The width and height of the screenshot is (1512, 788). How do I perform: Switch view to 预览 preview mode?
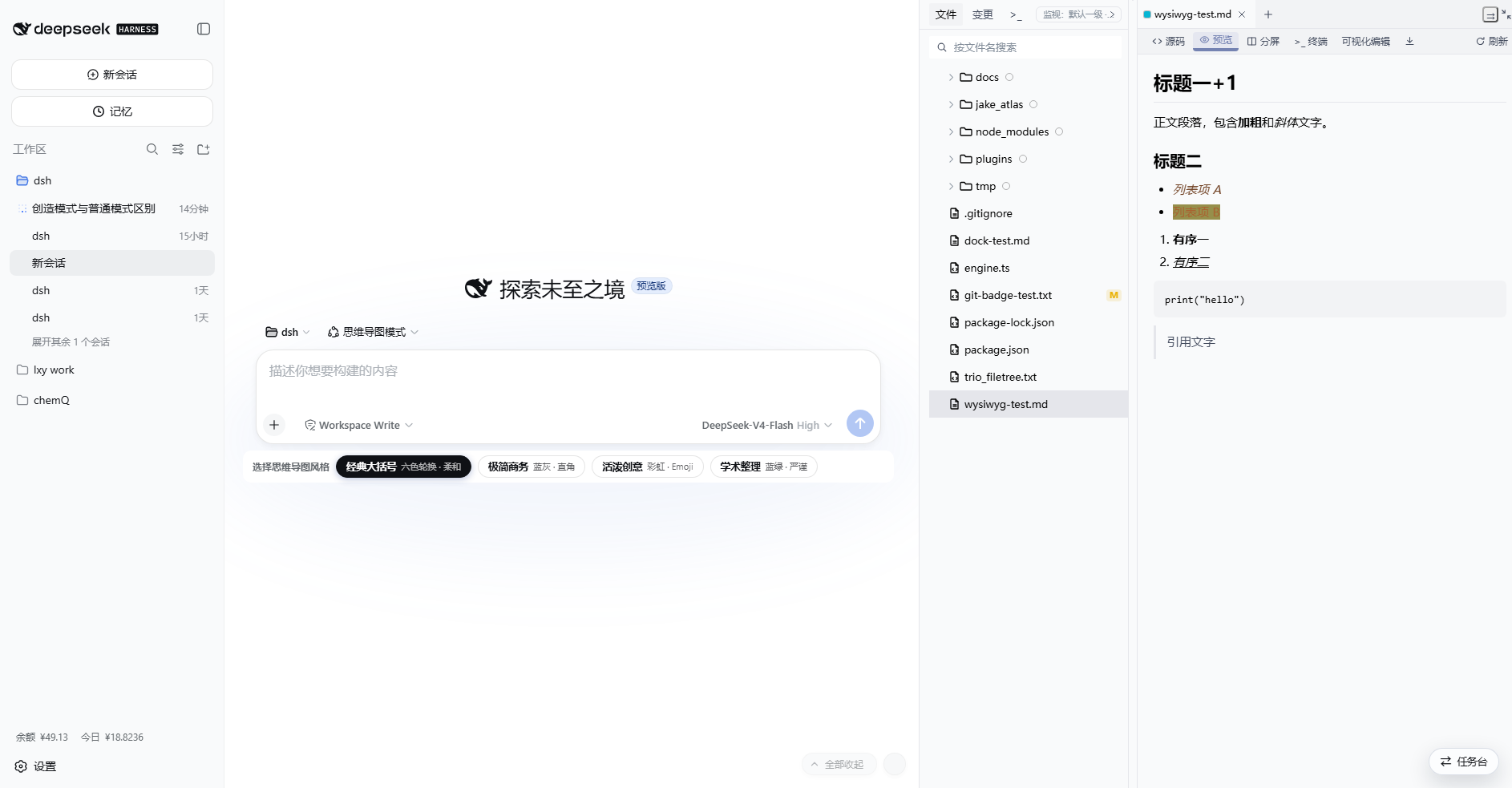(x=1215, y=40)
